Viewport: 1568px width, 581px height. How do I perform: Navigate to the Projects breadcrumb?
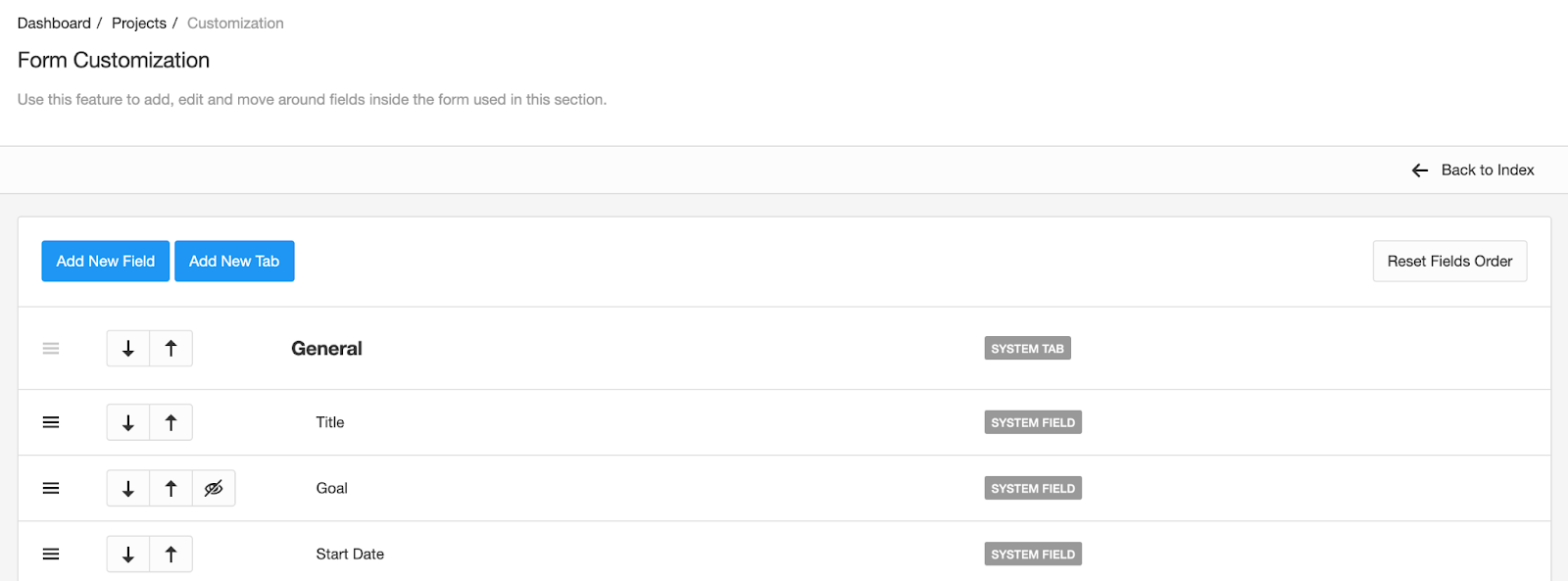coord(139,24)
